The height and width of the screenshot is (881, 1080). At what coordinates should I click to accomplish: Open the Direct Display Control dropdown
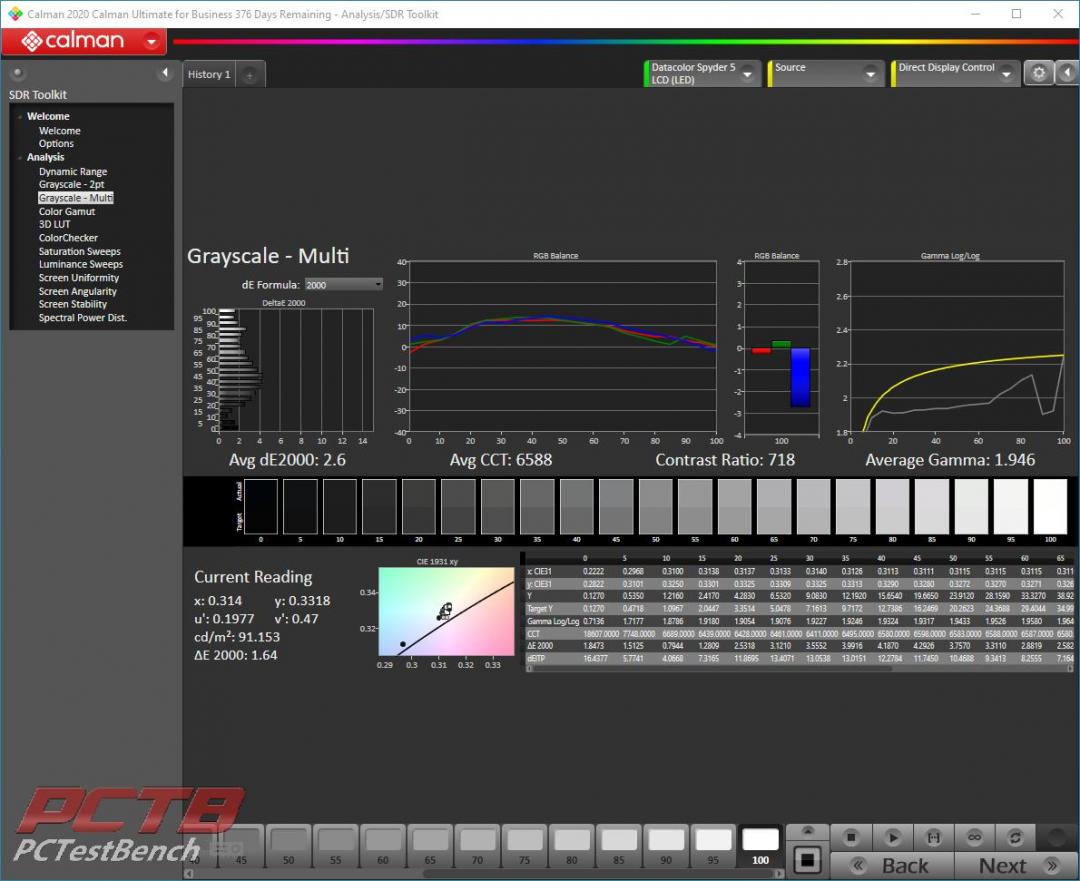coord(1005,74)
